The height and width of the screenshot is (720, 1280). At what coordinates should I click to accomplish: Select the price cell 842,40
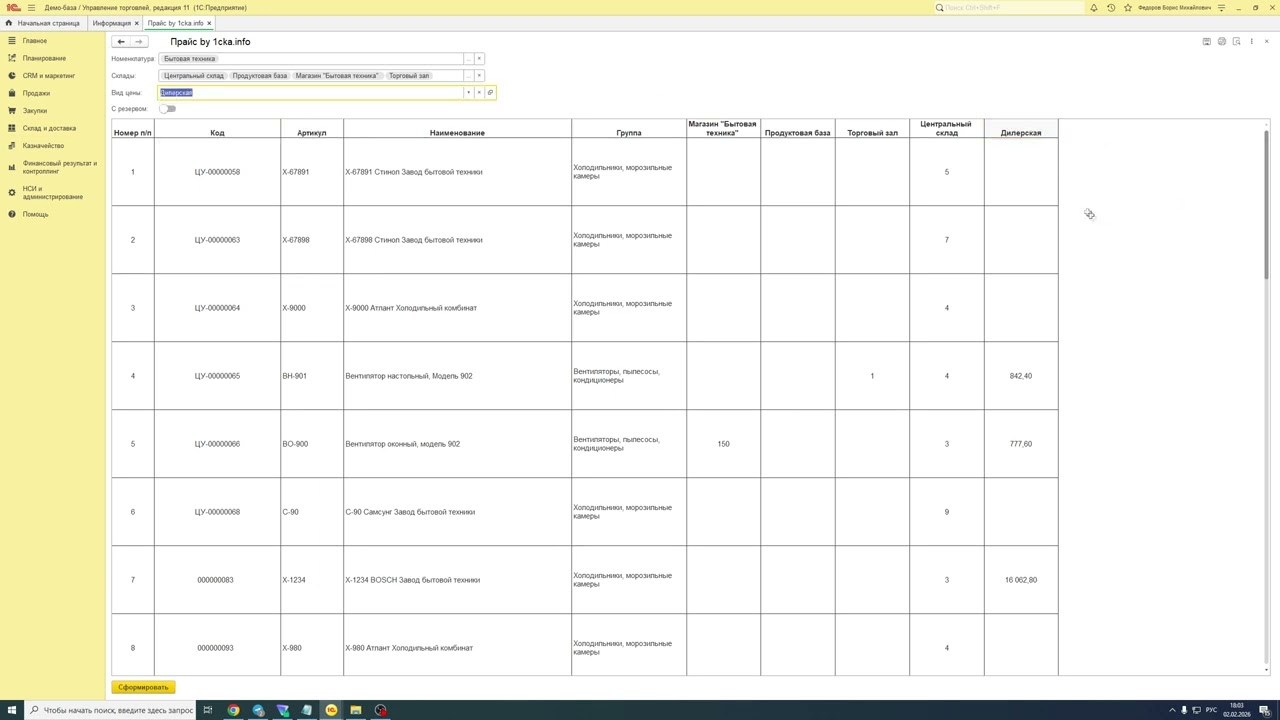(x=1021, y=376)
